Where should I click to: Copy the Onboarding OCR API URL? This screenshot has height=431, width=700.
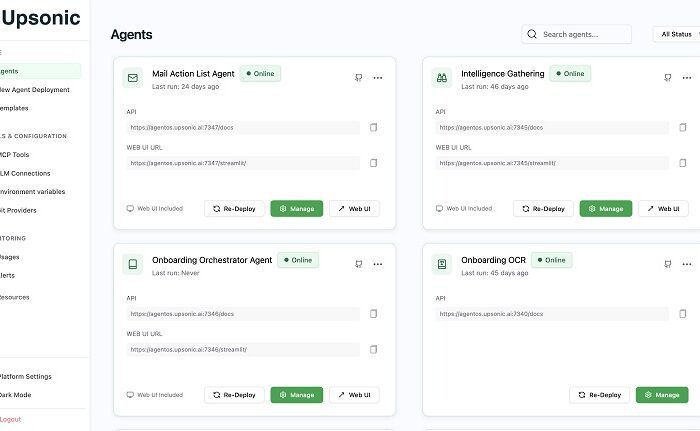click(683, 314)
